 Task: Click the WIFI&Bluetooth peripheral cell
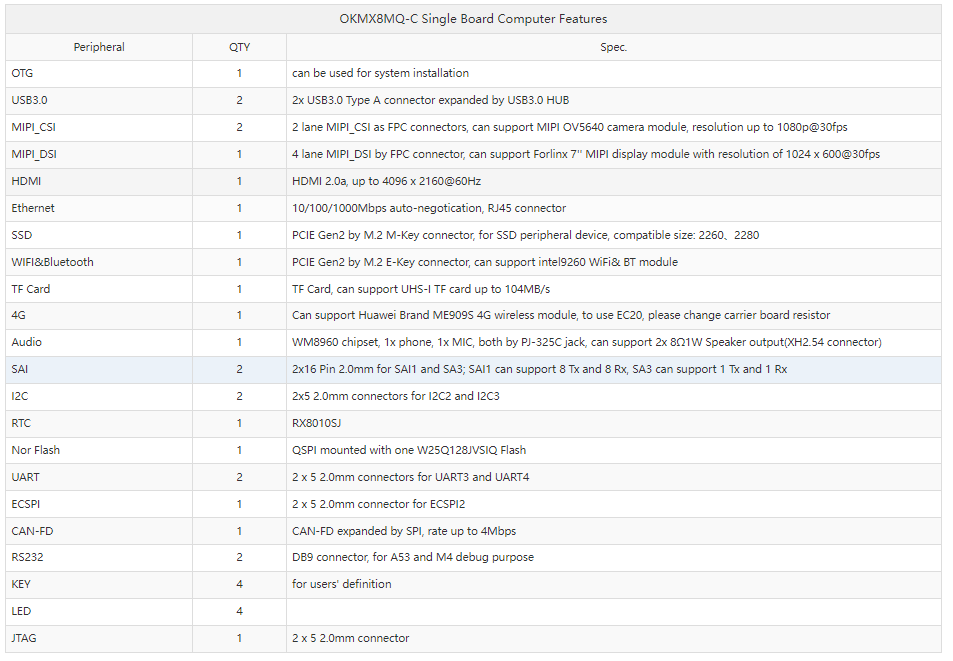pos(99,262)
